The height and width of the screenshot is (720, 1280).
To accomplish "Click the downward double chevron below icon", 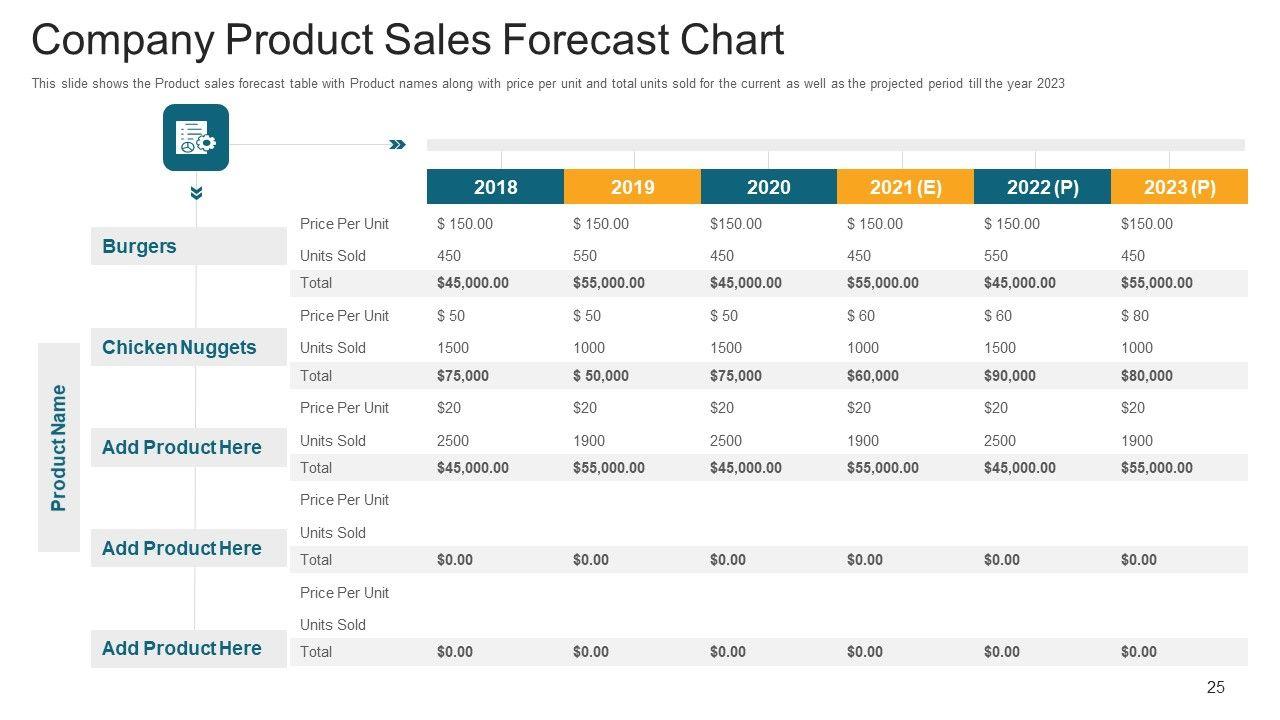I will pos(197,192).
